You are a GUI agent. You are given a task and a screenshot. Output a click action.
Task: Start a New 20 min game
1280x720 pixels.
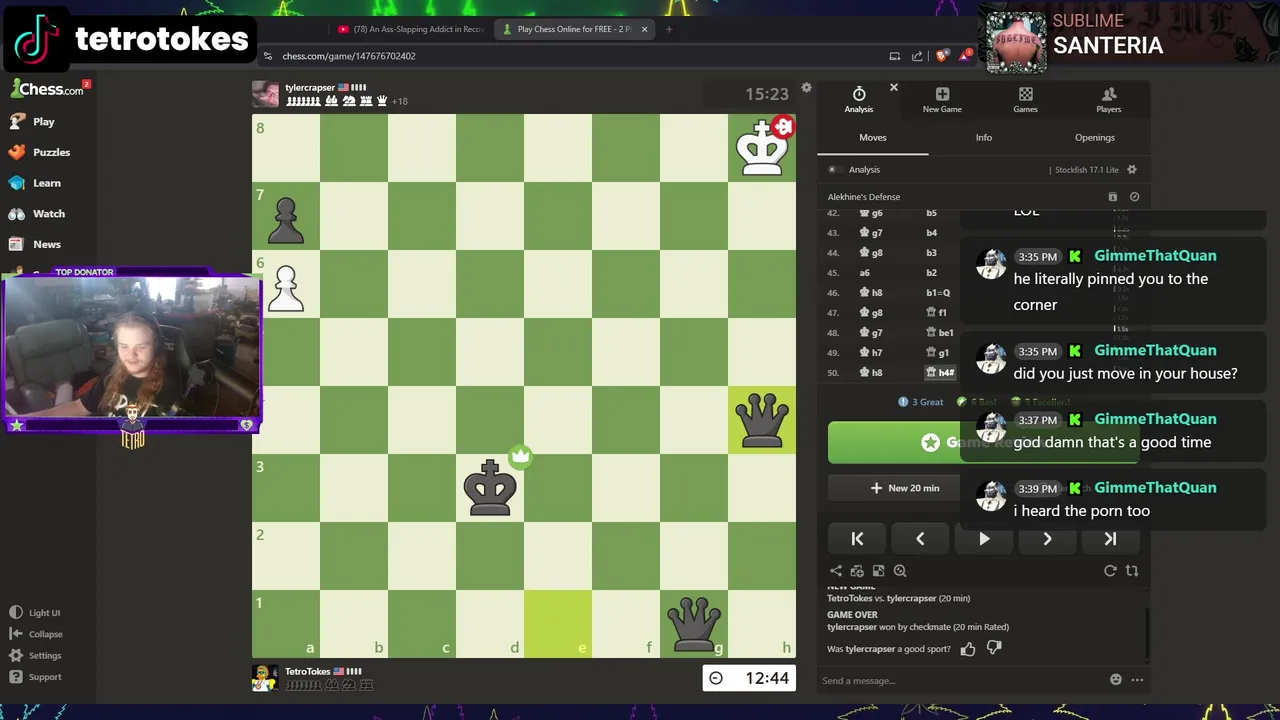click(x=904, y=488)
